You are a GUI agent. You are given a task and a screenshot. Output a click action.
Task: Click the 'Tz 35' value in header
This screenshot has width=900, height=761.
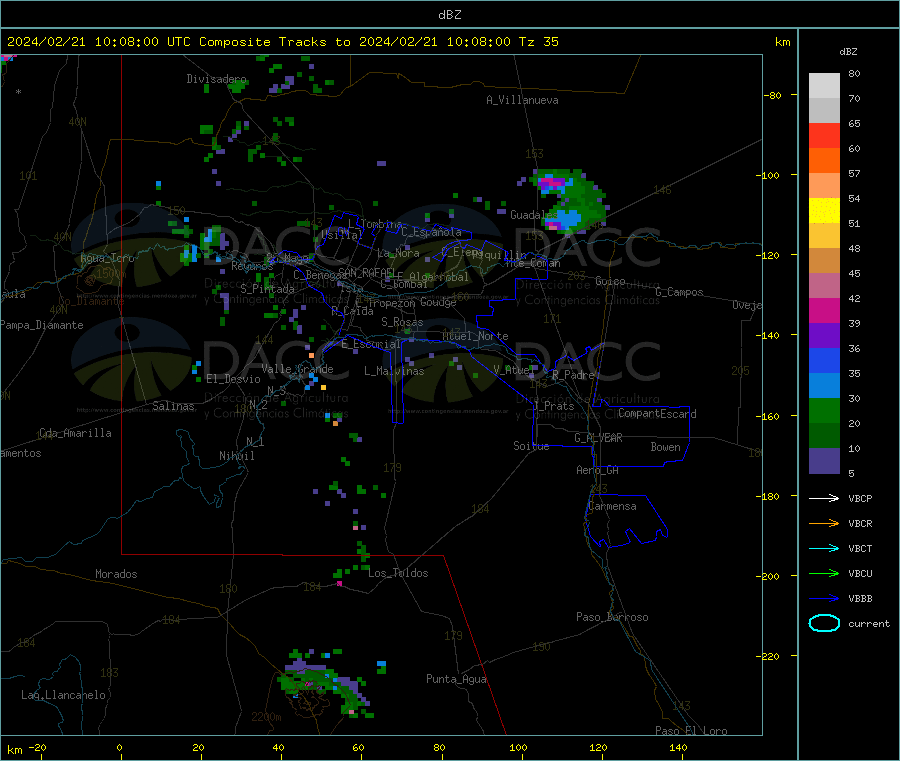pyautogui.click(x=538, y=42)
